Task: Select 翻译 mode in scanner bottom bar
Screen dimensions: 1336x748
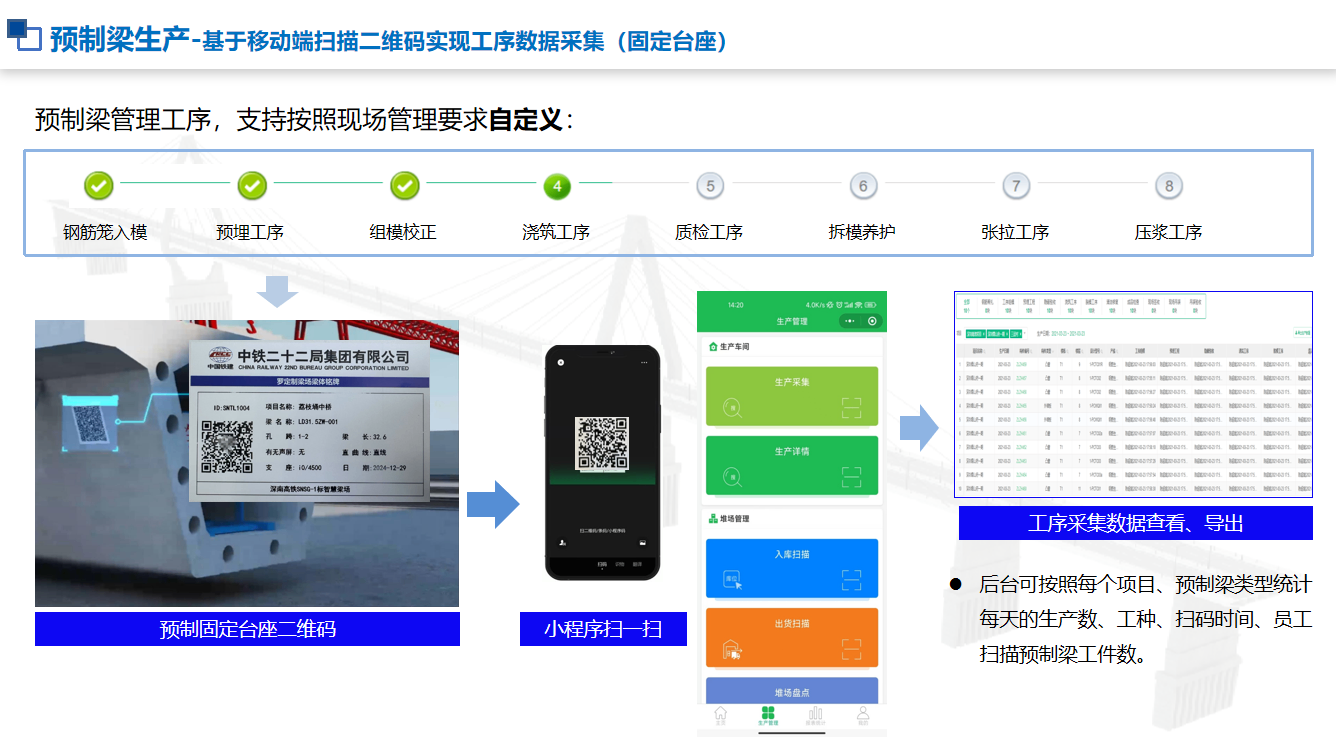Action: (637, 564)
